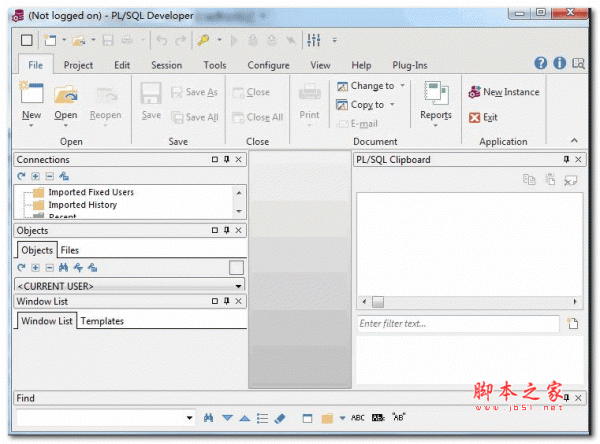Click the minus icon in Connections toolbar

click(50, 176)
